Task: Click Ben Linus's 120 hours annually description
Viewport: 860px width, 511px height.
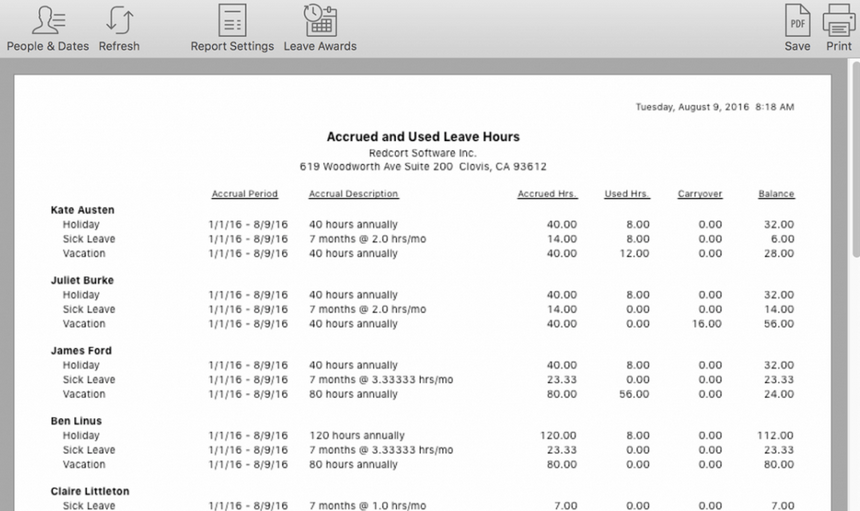Action: point(357,435)
